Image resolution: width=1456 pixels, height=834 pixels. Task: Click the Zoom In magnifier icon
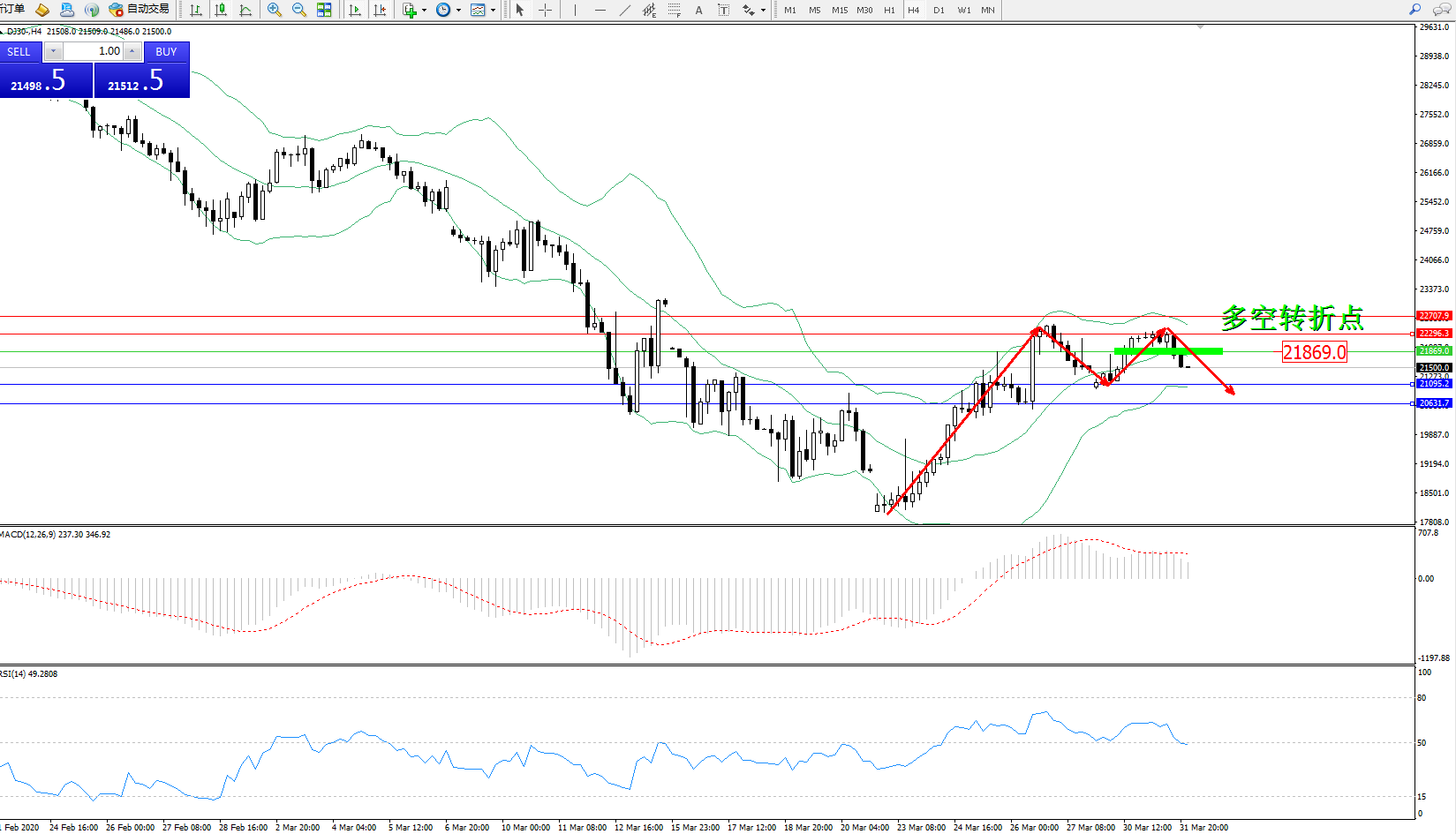(x=275, y=10)
